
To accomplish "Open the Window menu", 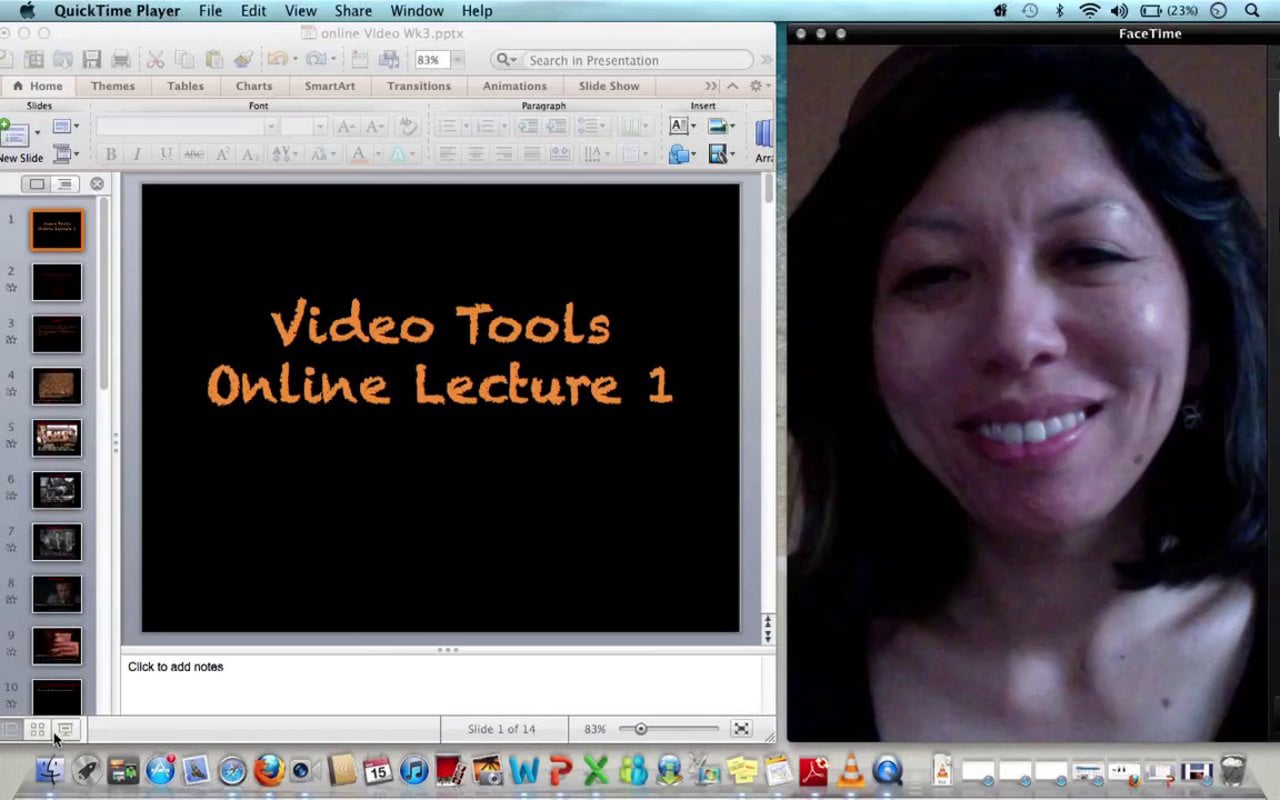I will coord(417,11).
